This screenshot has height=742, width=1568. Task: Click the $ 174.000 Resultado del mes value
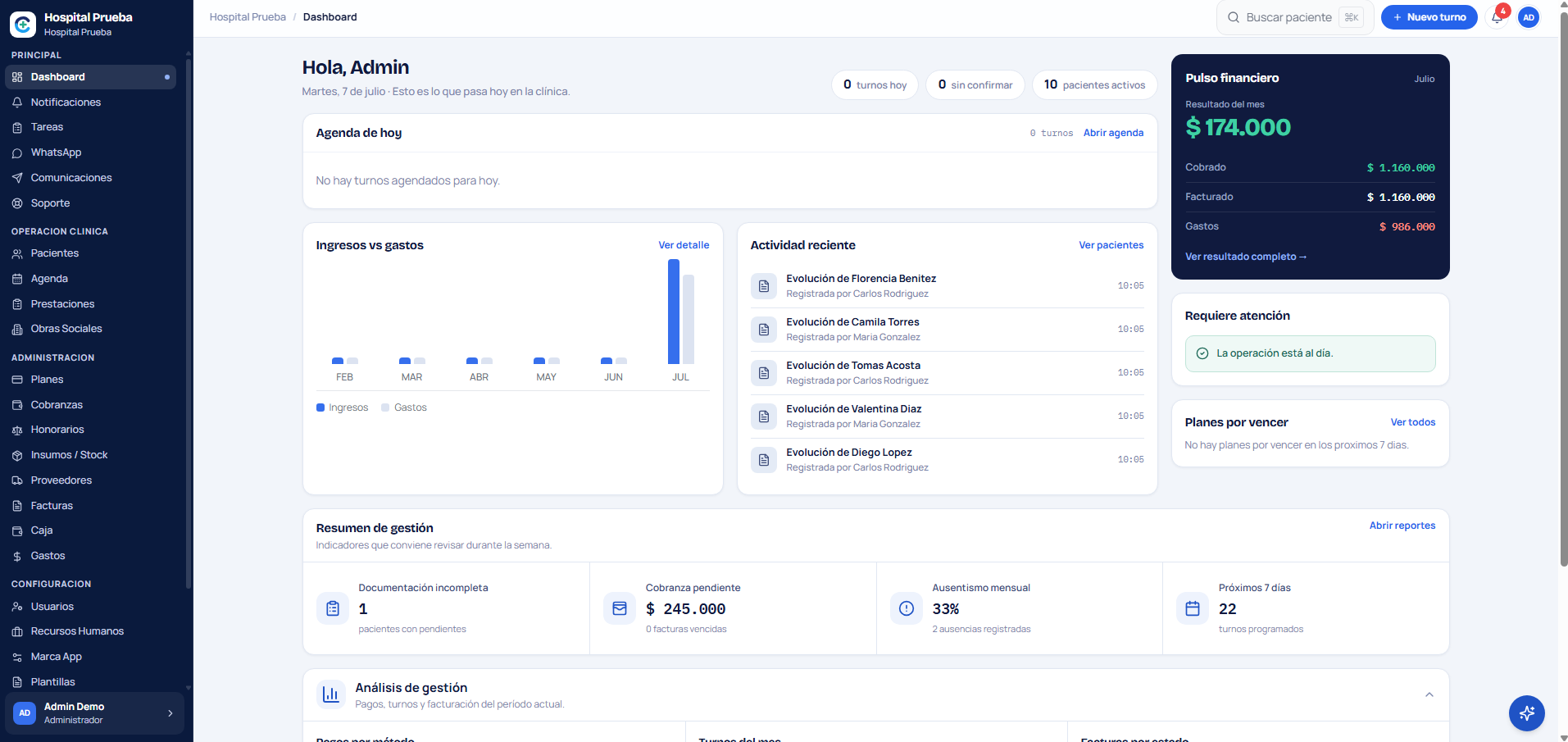point(1238,127)
